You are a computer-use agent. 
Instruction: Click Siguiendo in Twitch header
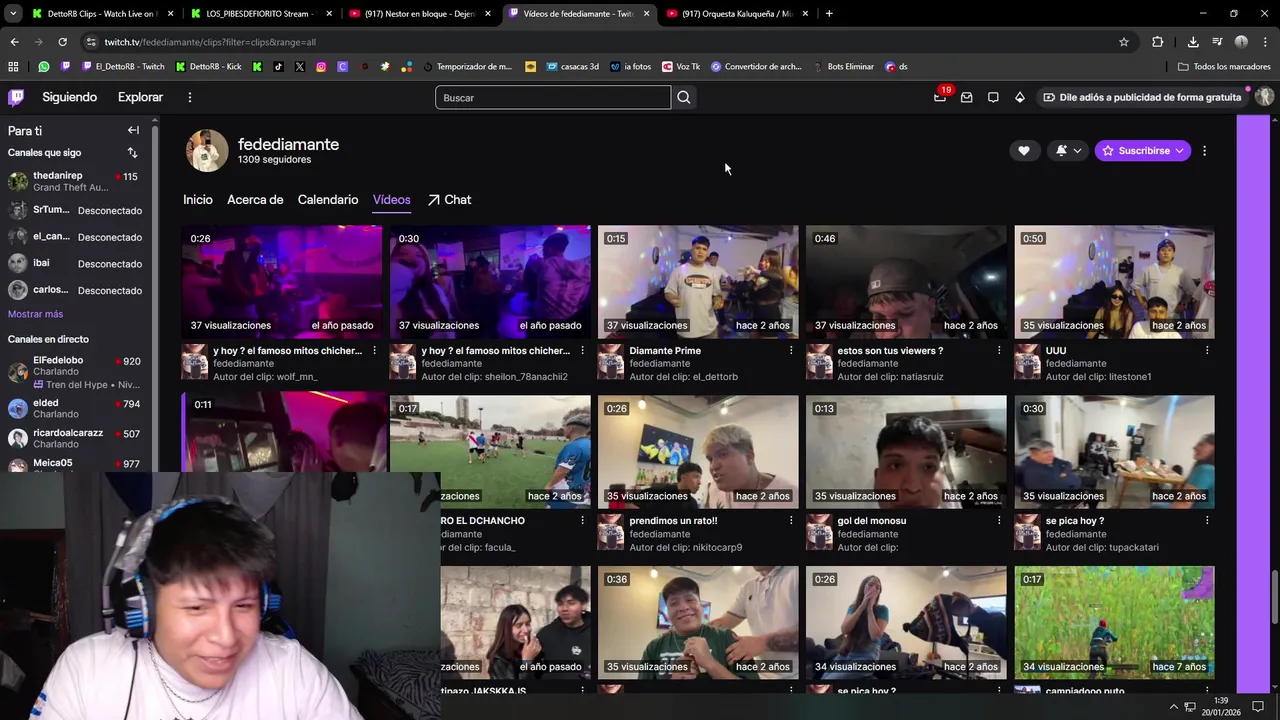pyautogui.click(x=69, y=97)
